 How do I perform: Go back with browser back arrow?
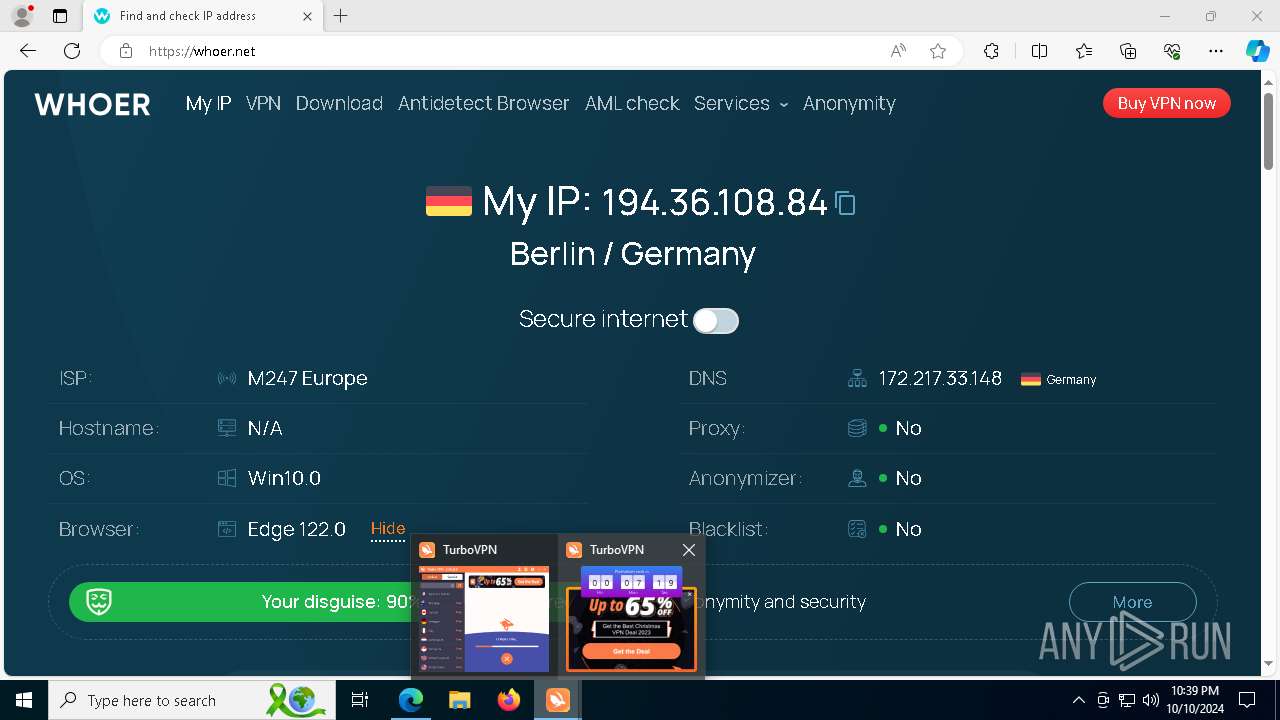(28, 51)
